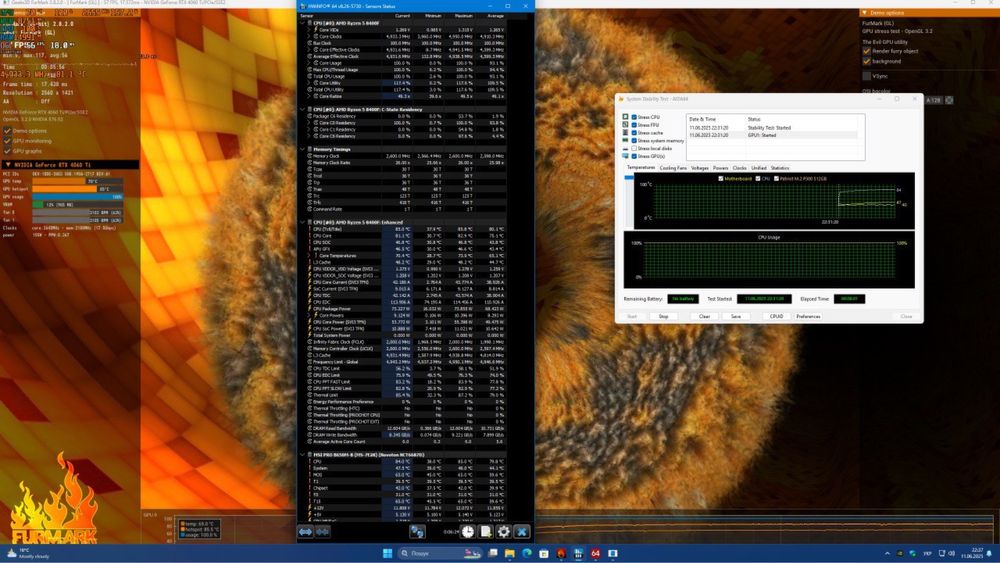This screenshot has height=563, width=1000.
Task: Toggle FurMark background checkbox
Action: click(867, 61)
